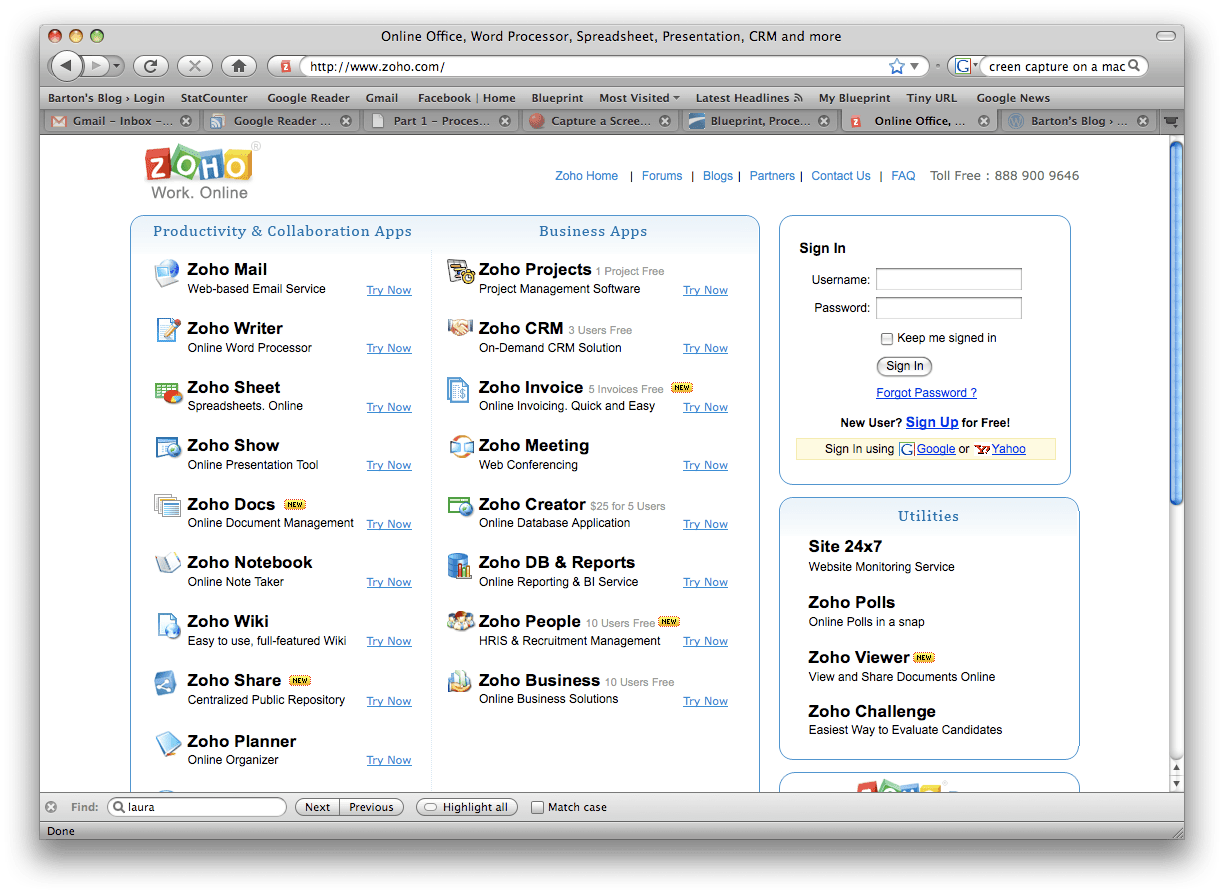
Task: Click the Find text field containing laura
Action: (x=196, y=807)
